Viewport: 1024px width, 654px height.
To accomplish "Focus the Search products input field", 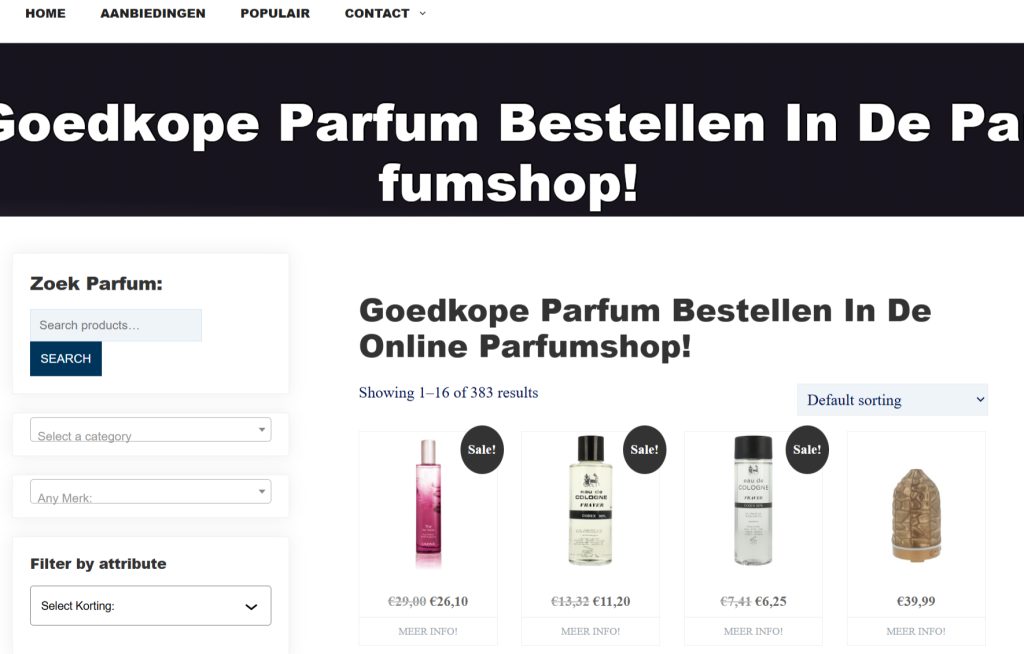I will tap(116, 325).
